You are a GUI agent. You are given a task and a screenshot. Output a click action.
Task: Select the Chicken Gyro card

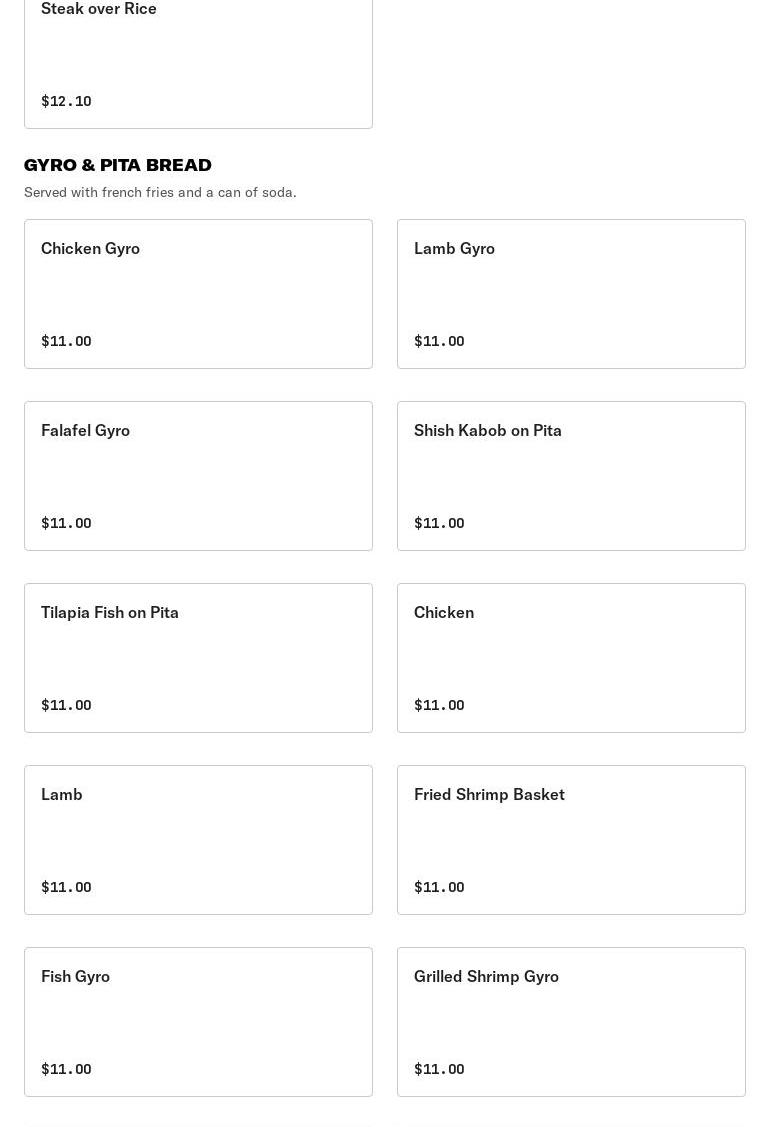click(x=198, y=294)
